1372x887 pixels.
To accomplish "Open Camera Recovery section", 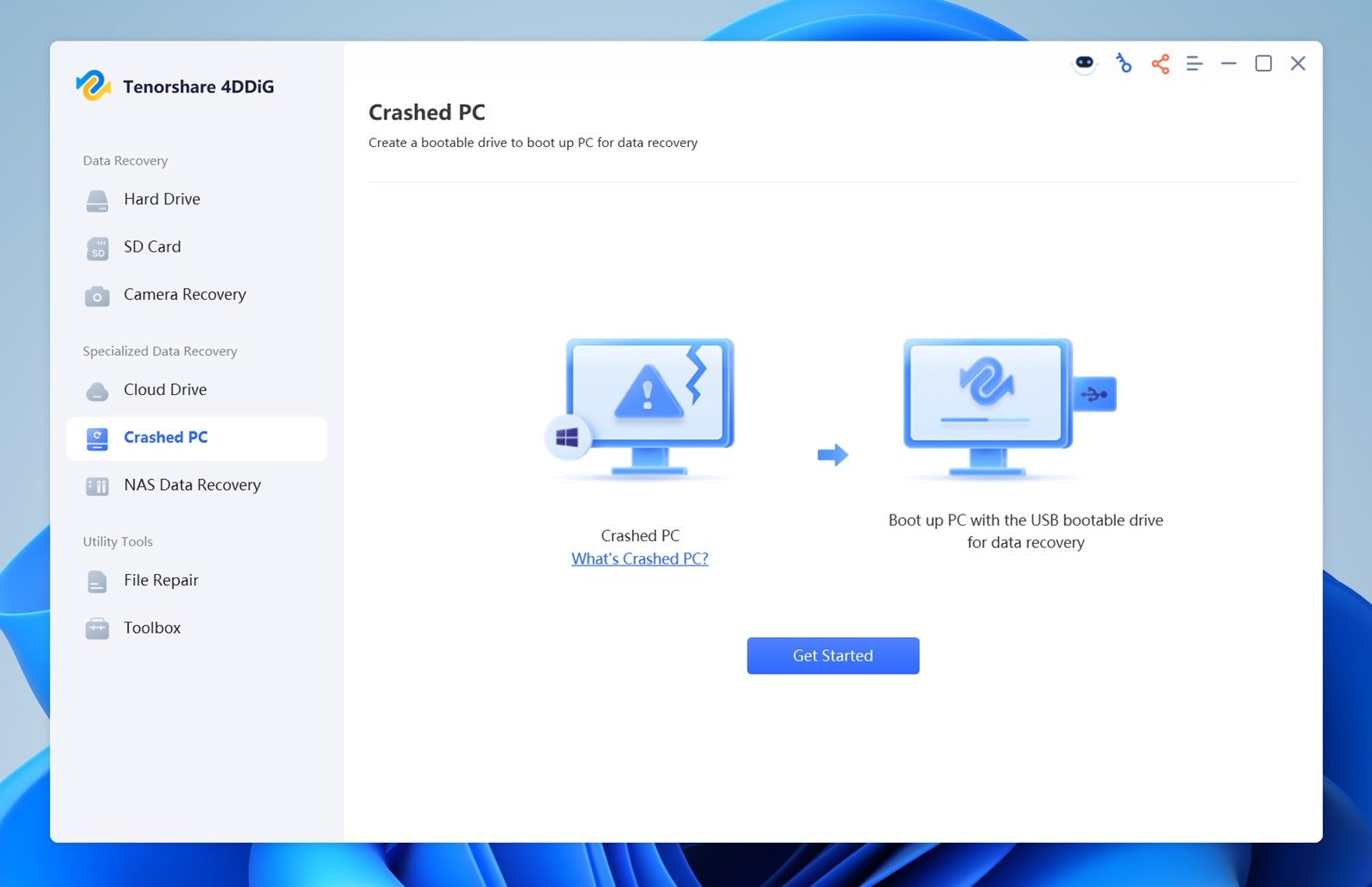I will tap(197, 295).
